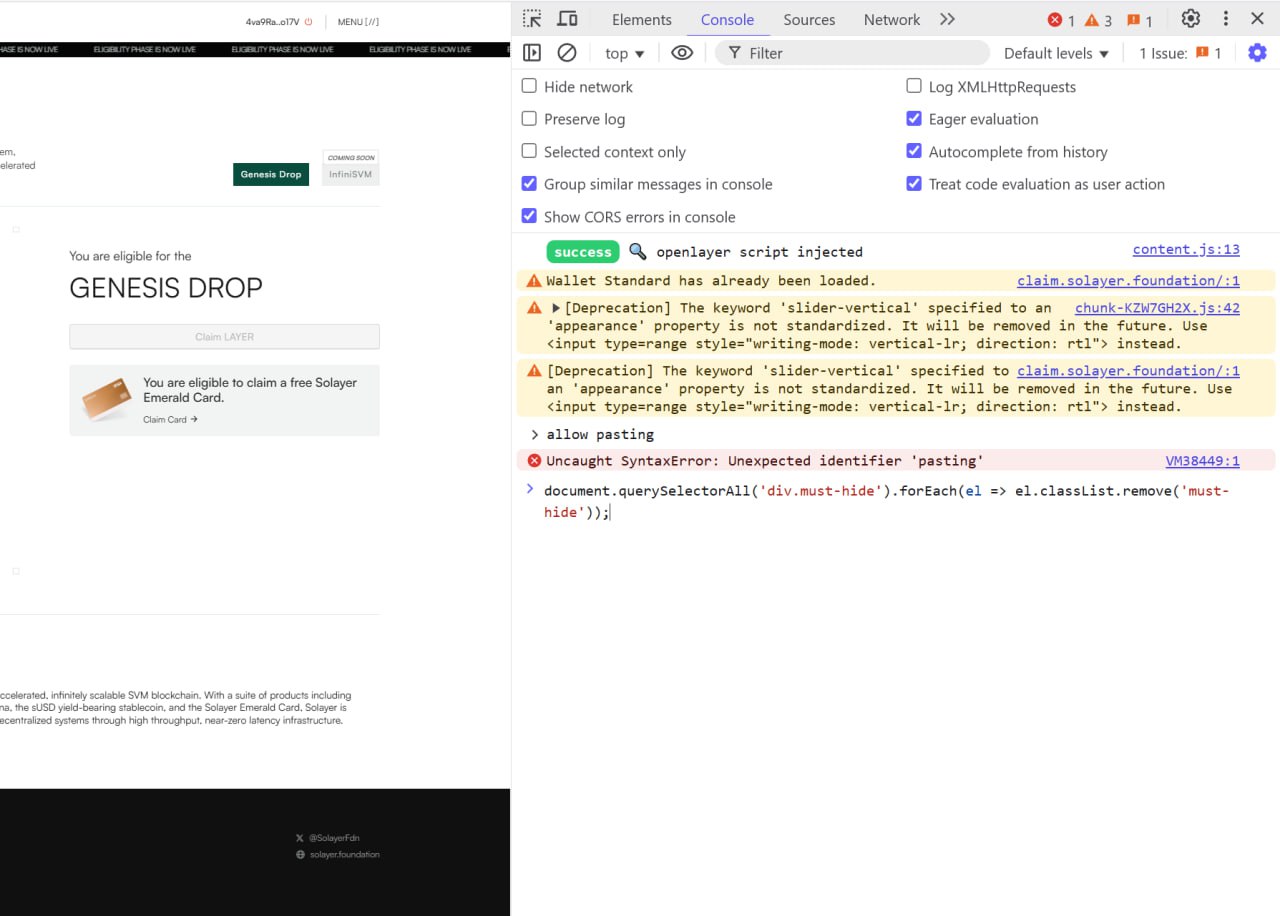Open the 'top' JavaScript context dropdown
The width and height of the screenshot is (1280, 916).
[x=625, y=53]
